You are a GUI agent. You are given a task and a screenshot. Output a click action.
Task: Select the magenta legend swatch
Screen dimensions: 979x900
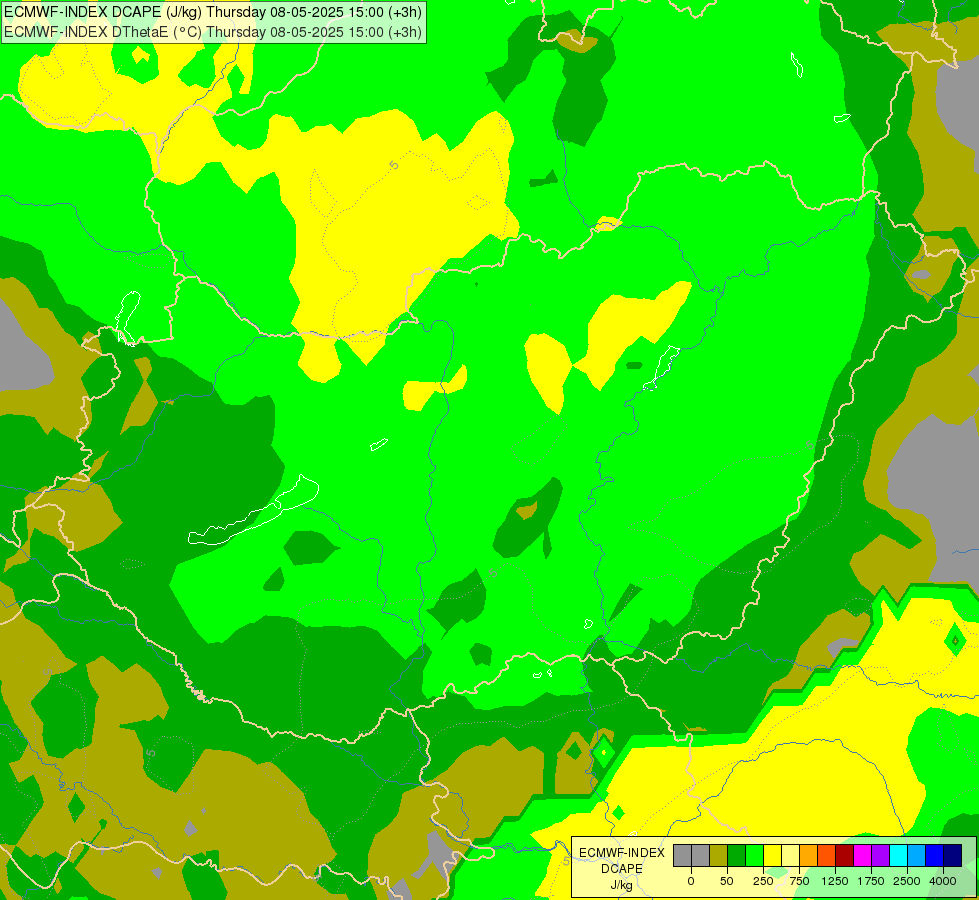pos(863,855)
